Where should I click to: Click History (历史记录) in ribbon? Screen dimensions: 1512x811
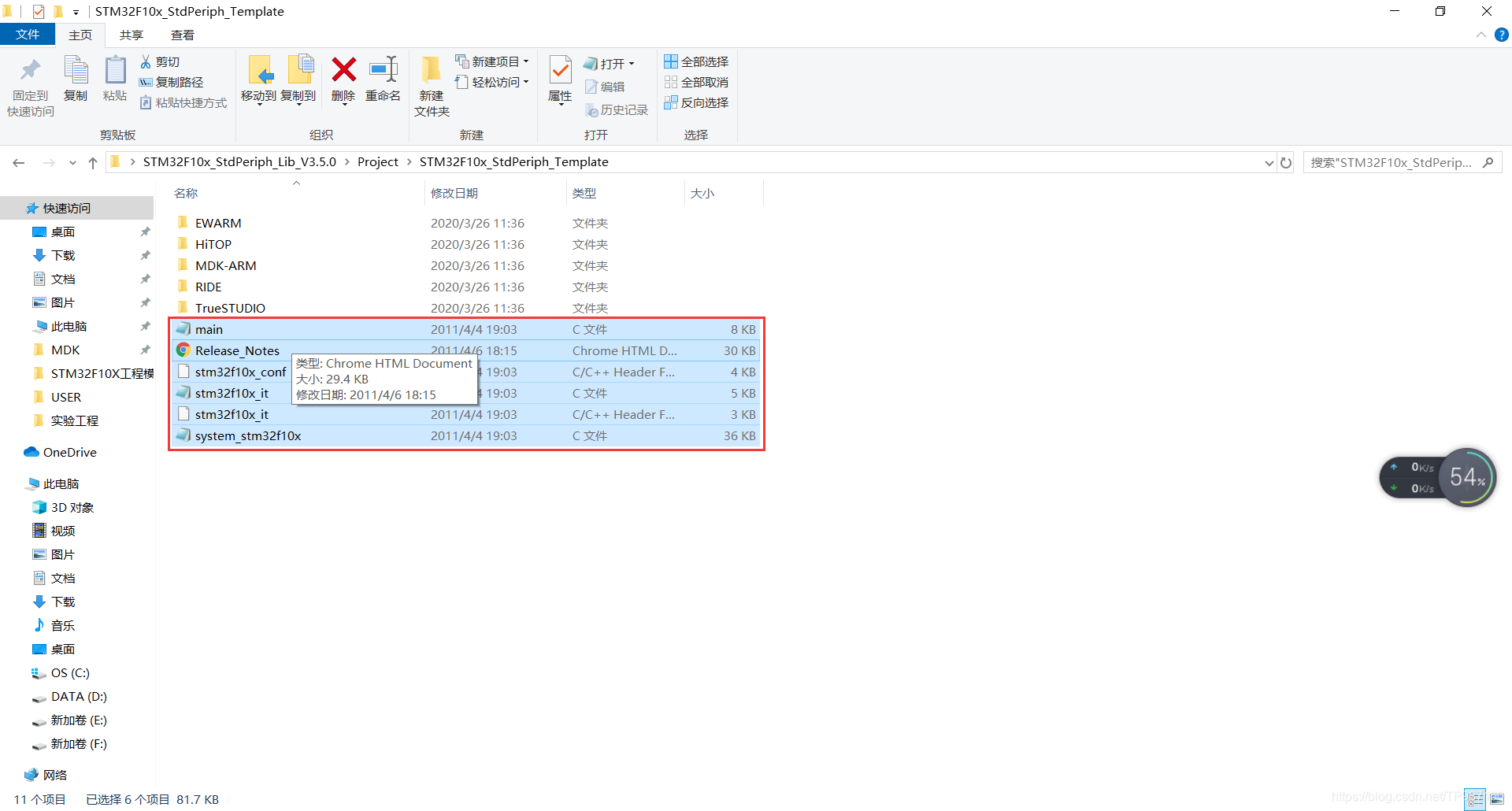617,109
